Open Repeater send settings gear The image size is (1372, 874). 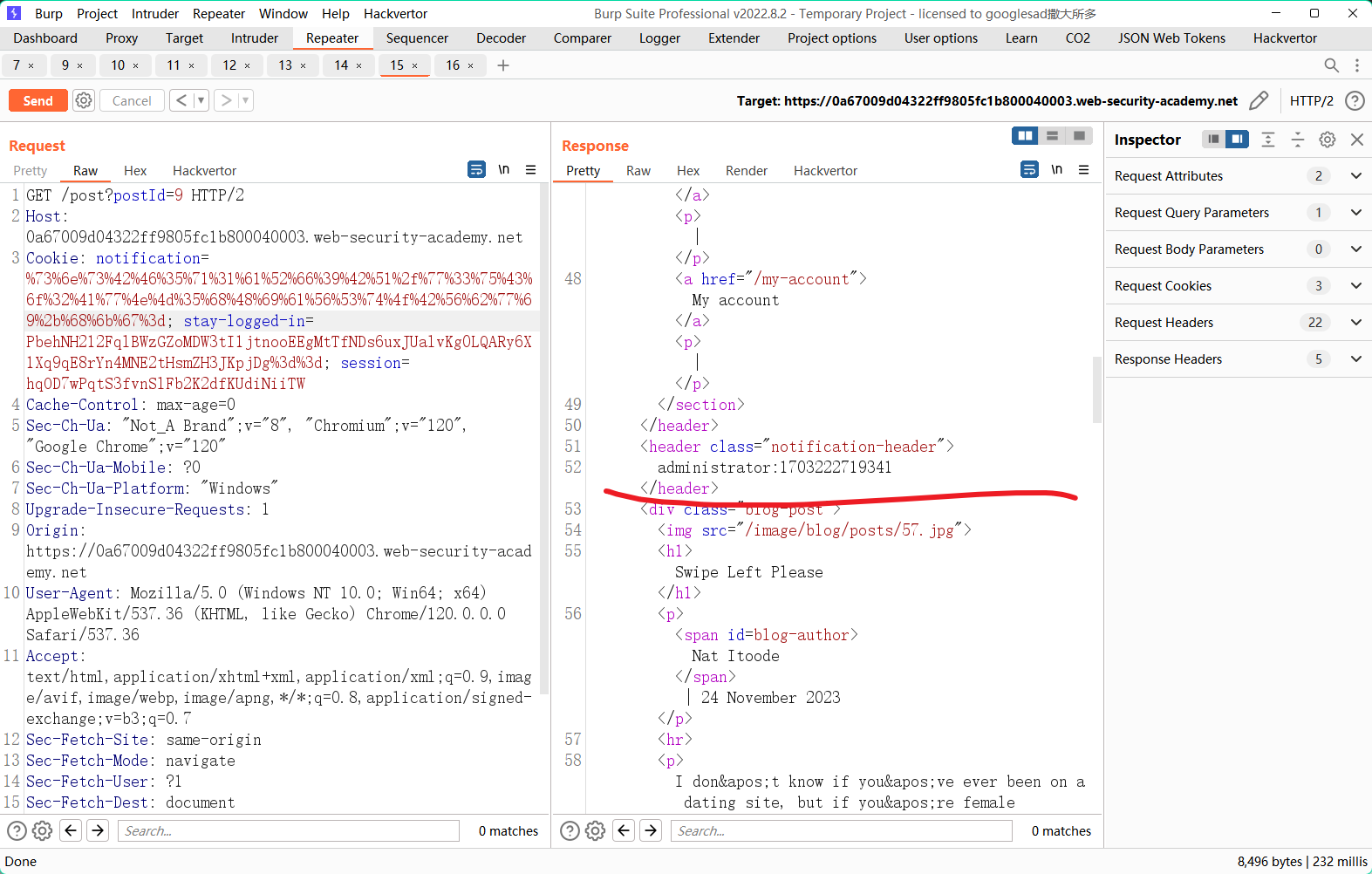[x=84, y=100]
